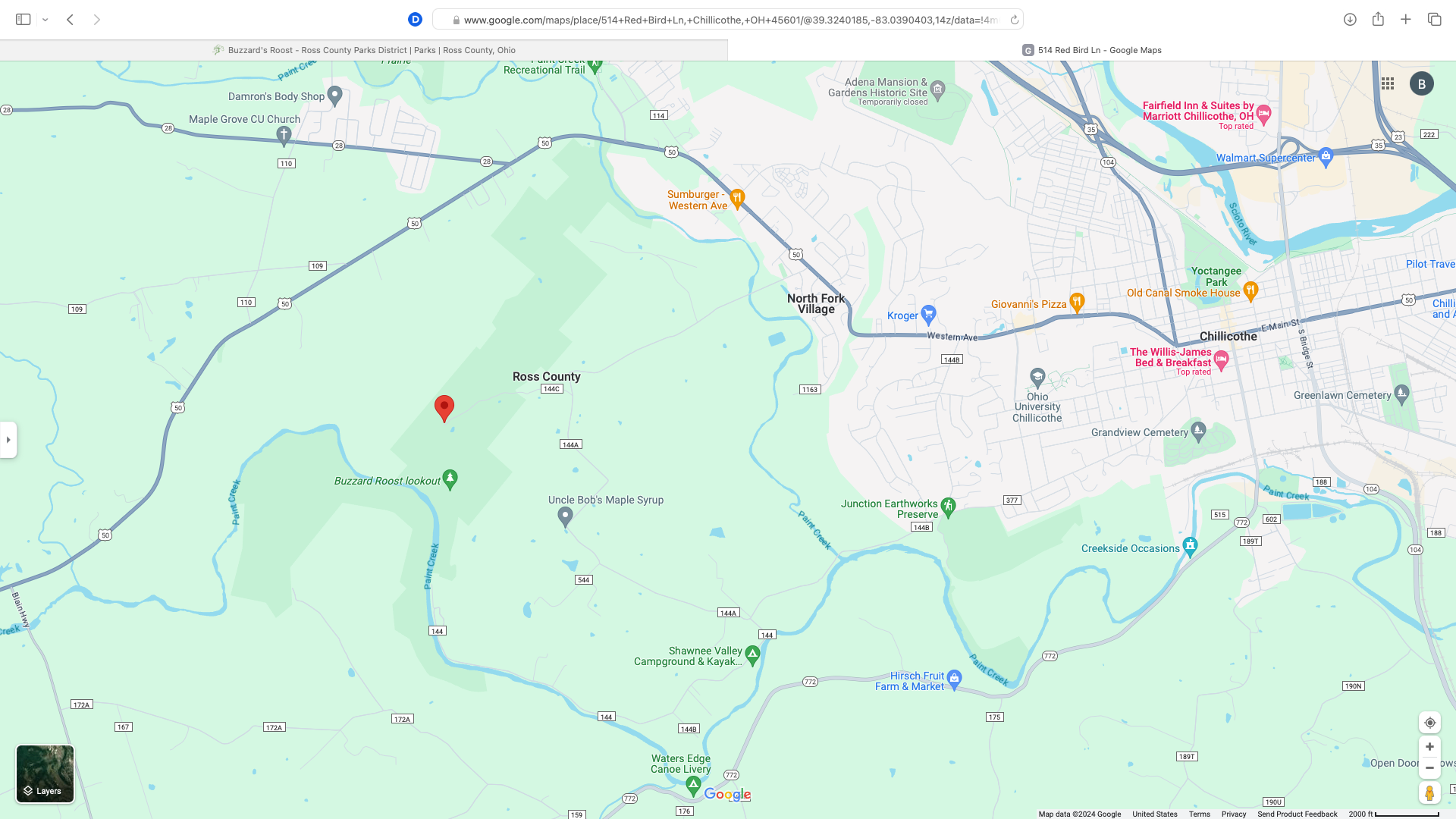This screenshot has height=819, width=1456.
Task: Open the sidebar dropdown chevron
Action: pos(45,20)
